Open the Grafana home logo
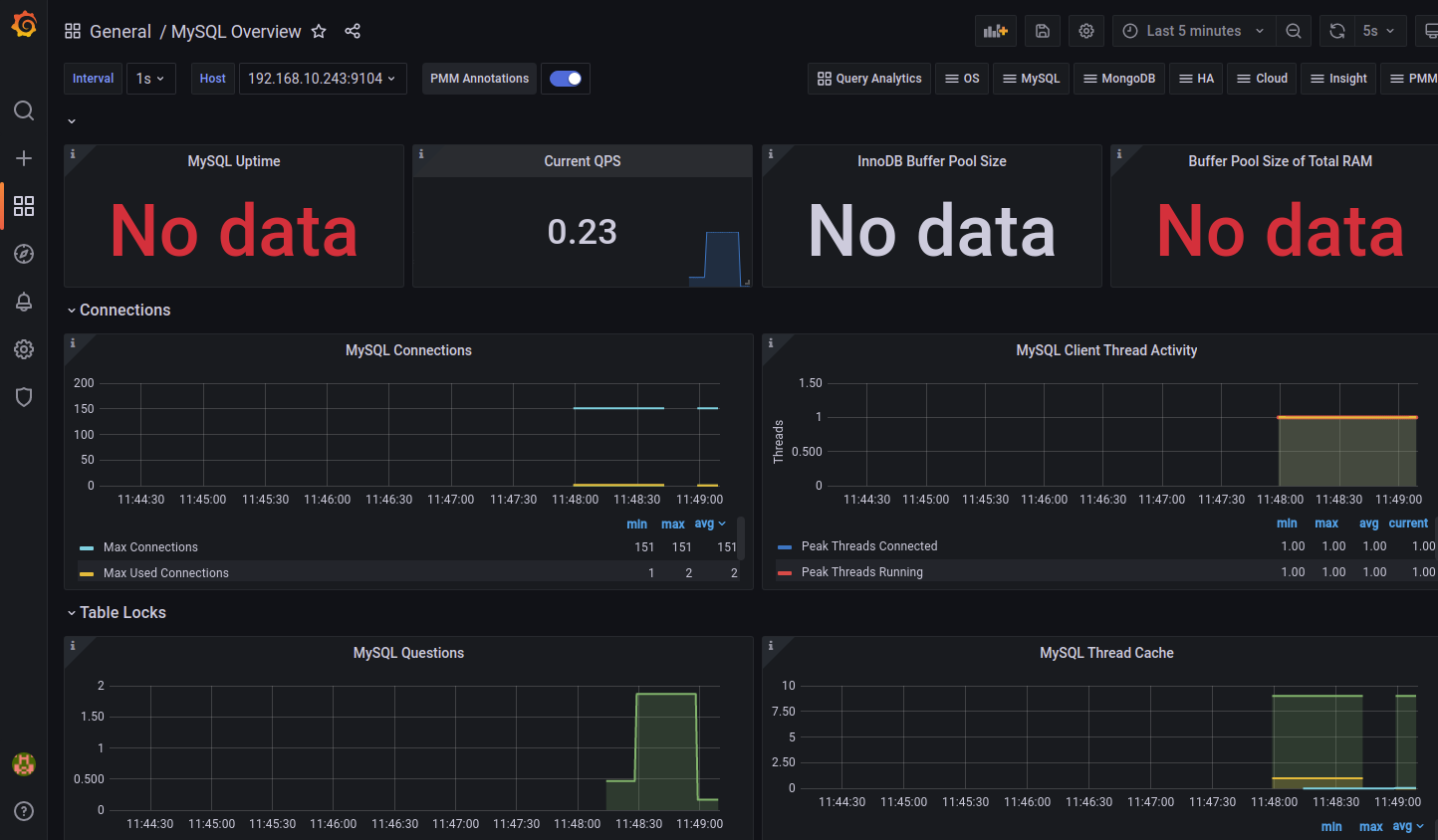Screen dimensions: 1438x840 pos(24,24)
